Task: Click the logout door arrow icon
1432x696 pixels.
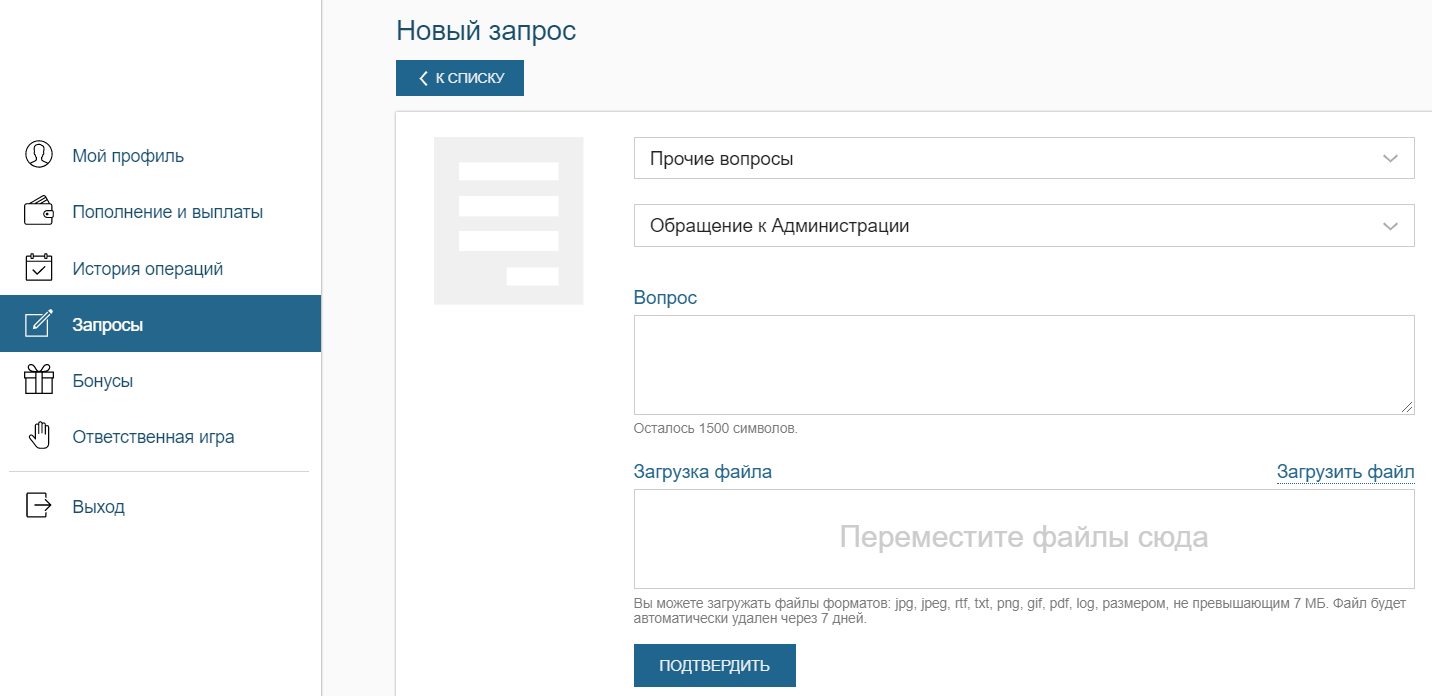Action: tap(38, 506)
